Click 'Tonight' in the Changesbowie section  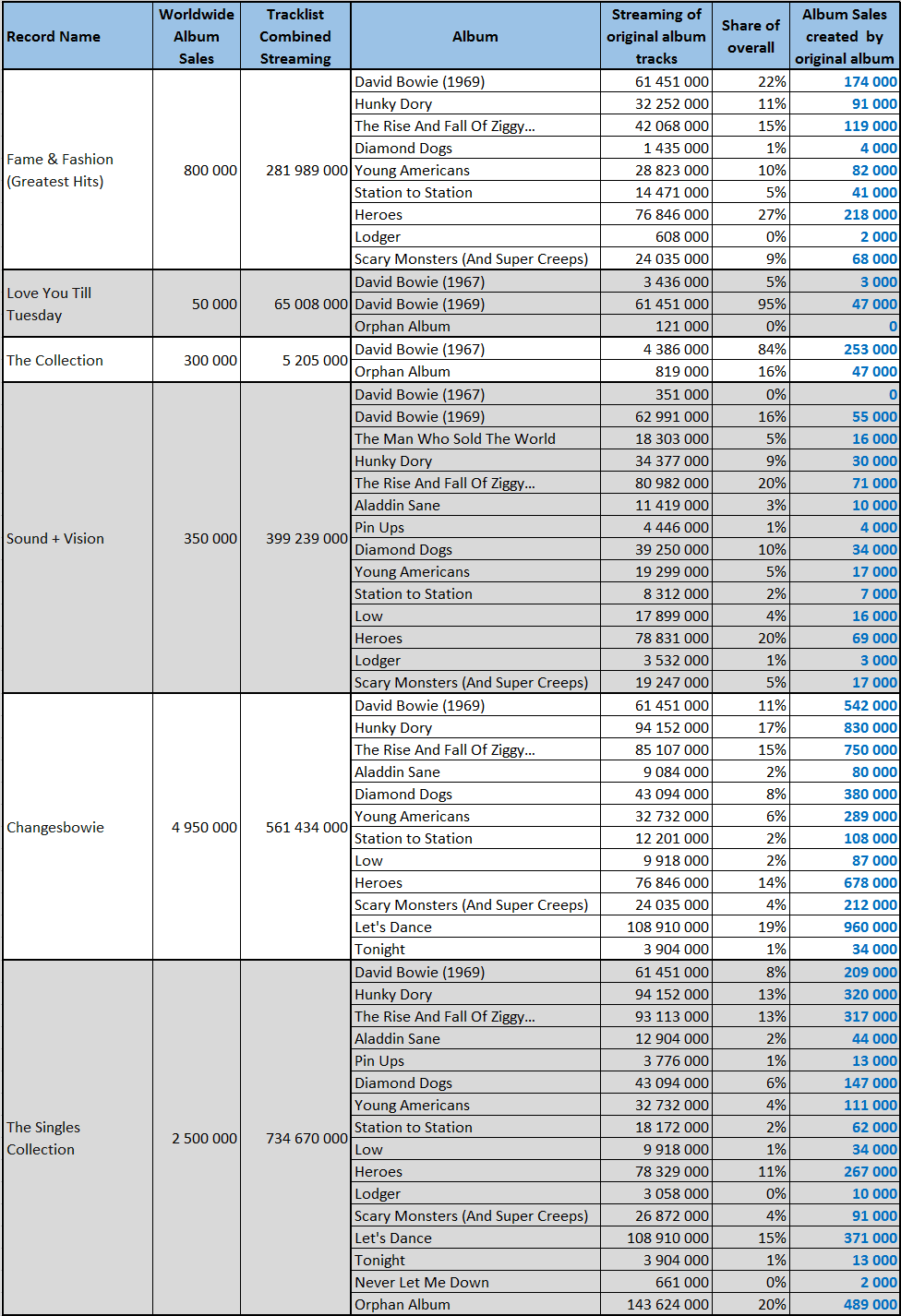(x=475, y=949)
